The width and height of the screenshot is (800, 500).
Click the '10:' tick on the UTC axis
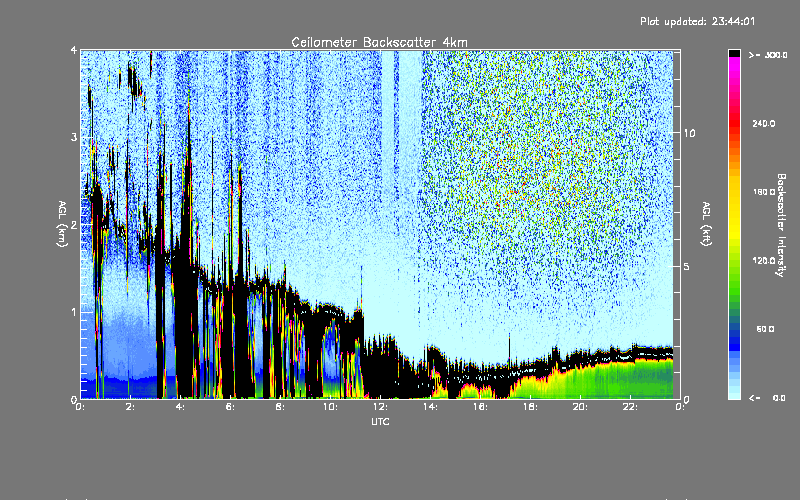point(330,407)
